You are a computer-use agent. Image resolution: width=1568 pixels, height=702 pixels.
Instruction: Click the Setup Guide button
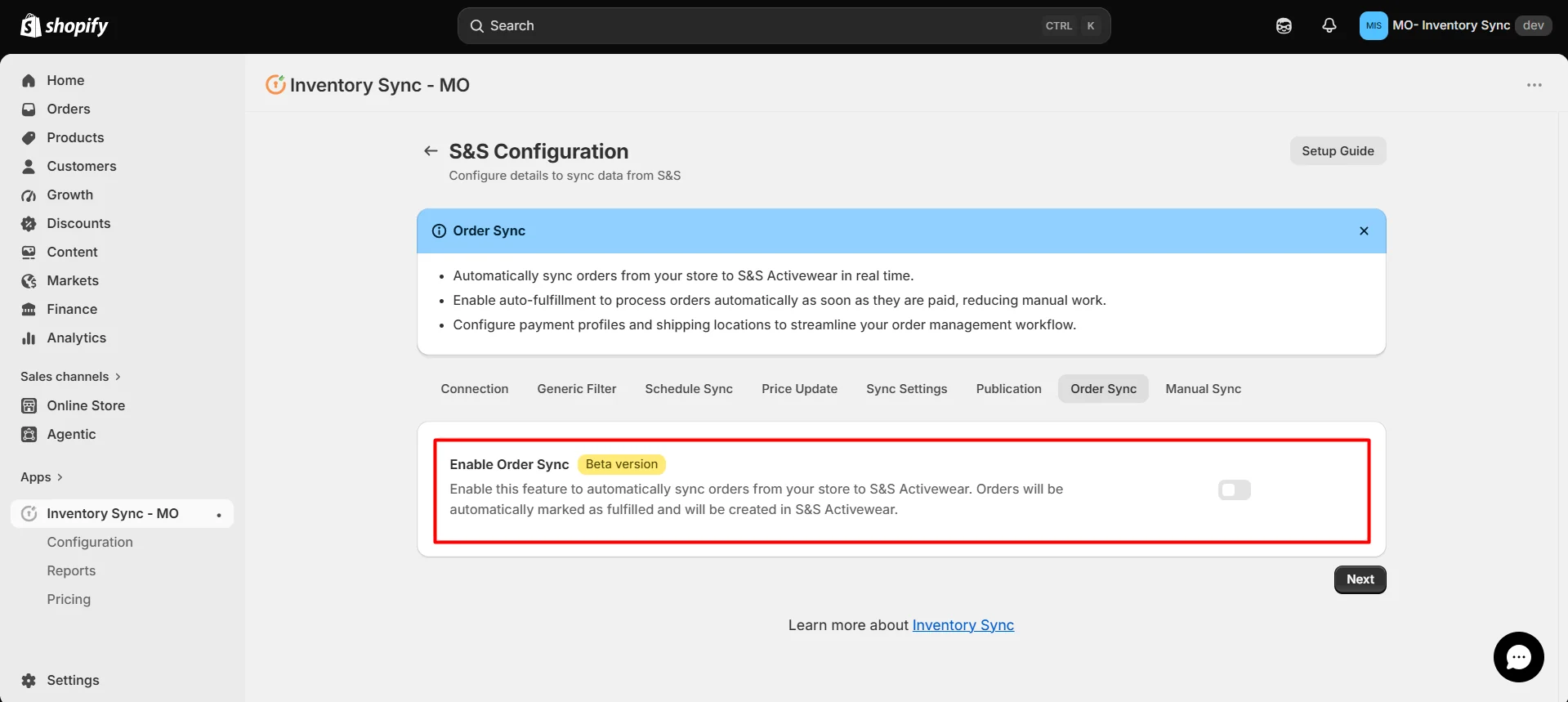coord(1338,151)
